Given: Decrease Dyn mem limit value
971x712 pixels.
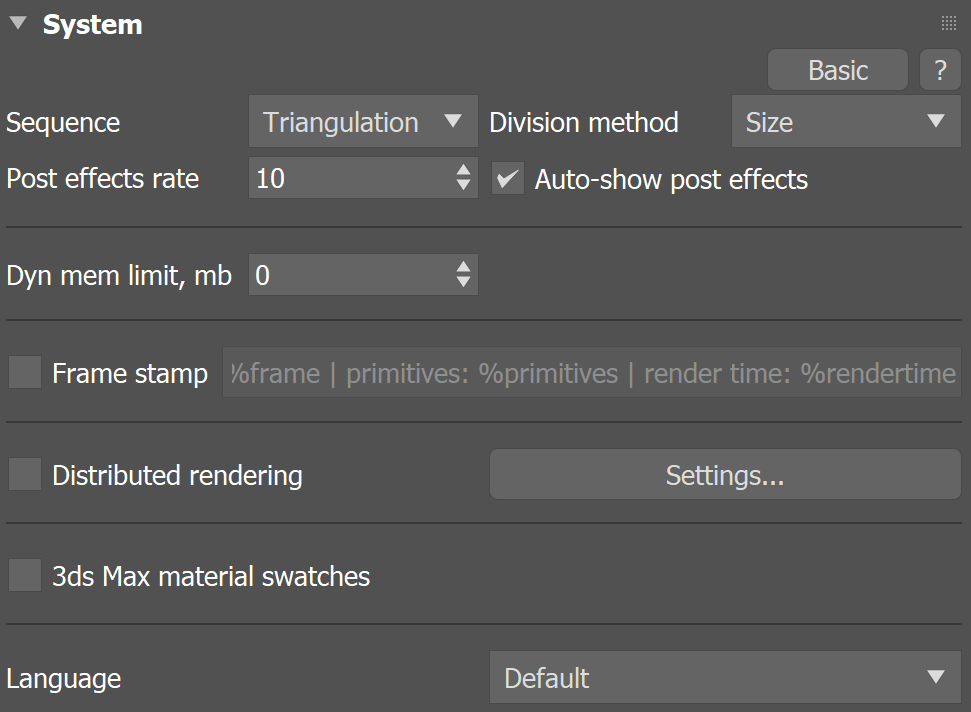Looking at the screenshot, I should 463,281.
